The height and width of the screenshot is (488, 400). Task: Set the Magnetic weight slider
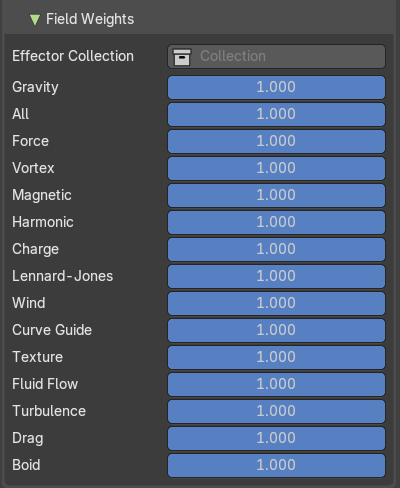pos(276,195)
